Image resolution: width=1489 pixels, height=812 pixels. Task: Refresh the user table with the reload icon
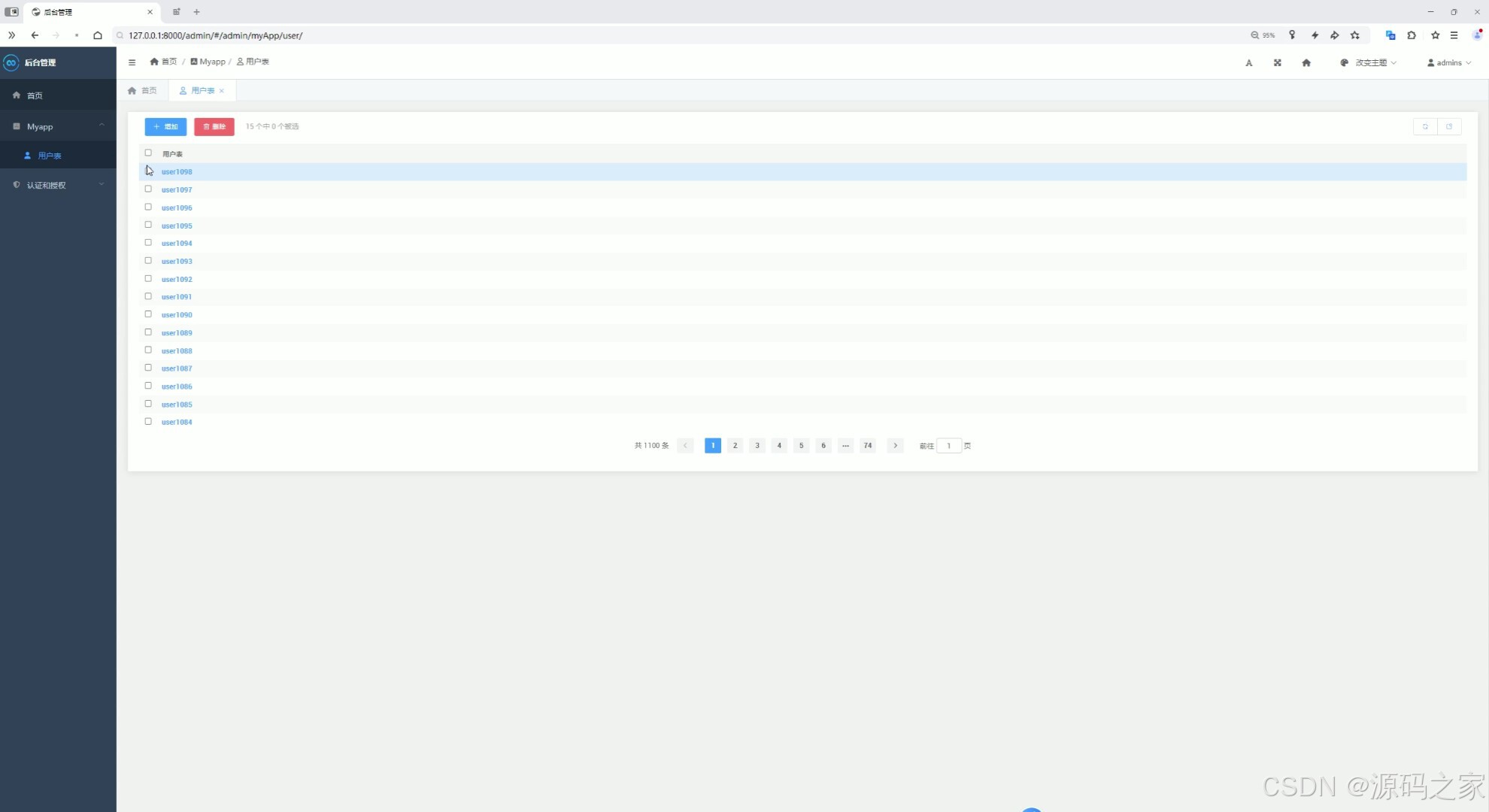click(x=1425, y=126)
